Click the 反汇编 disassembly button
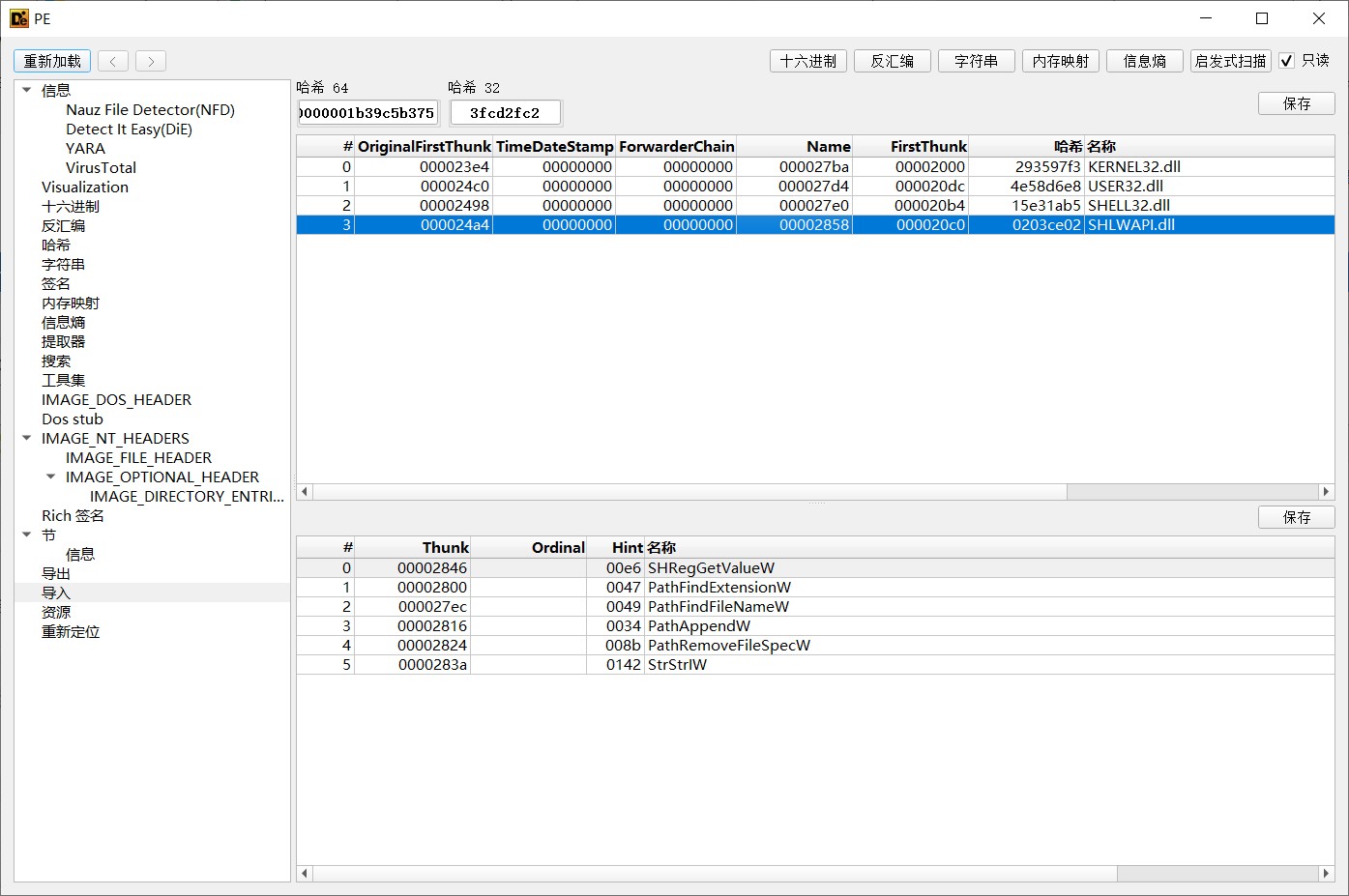Image resolution: width=1349 pixels, height=896 pixels. 892,61
